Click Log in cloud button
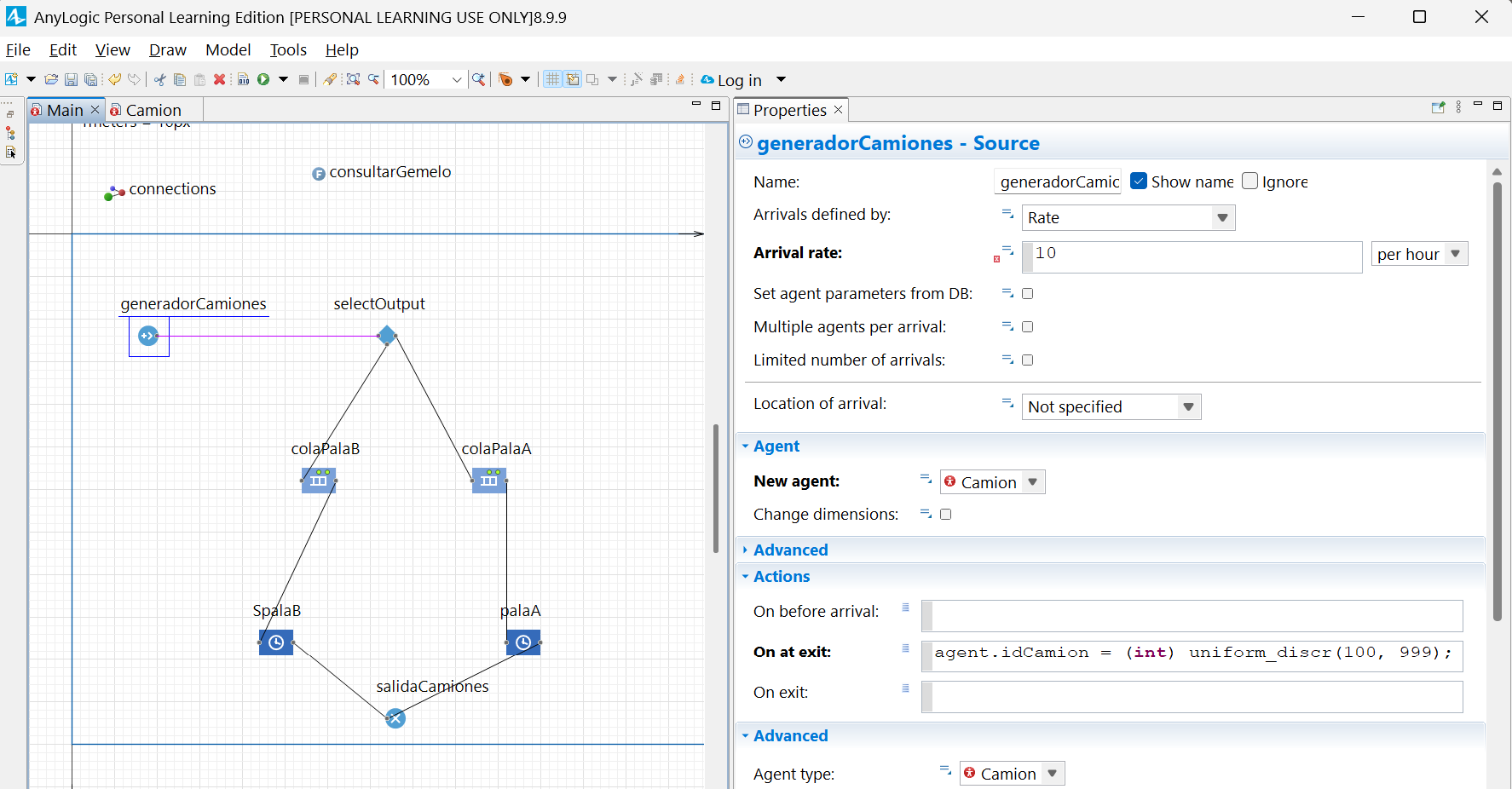The height and width of the screenshot is (789, 1512). [731, 80]
